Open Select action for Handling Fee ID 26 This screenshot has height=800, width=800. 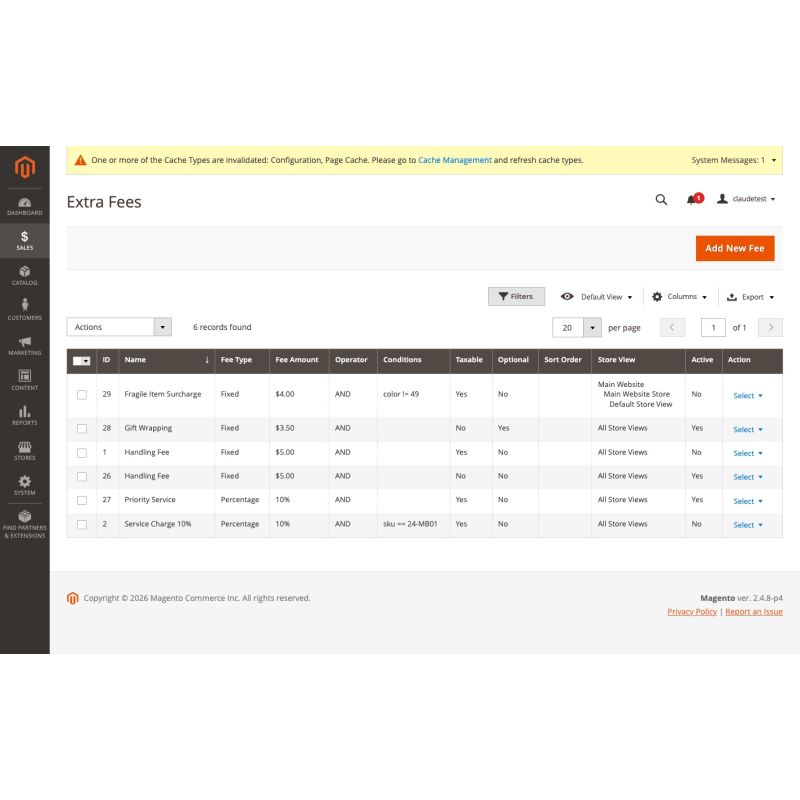747,477
